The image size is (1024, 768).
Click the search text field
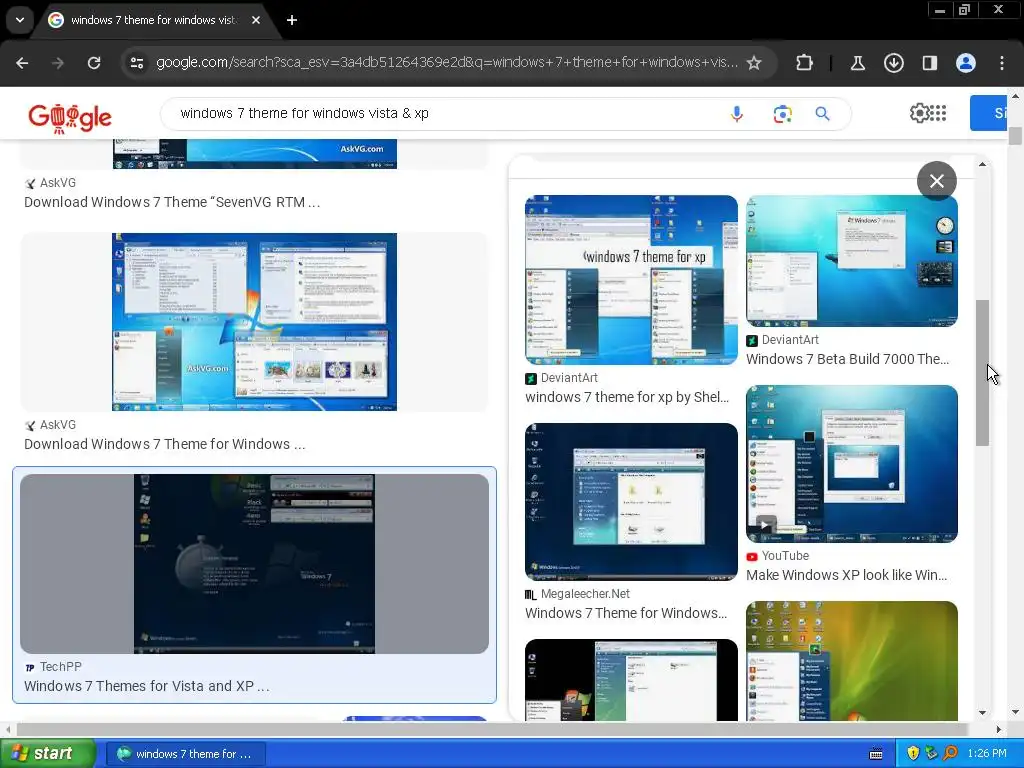click(x=444, y=114)
